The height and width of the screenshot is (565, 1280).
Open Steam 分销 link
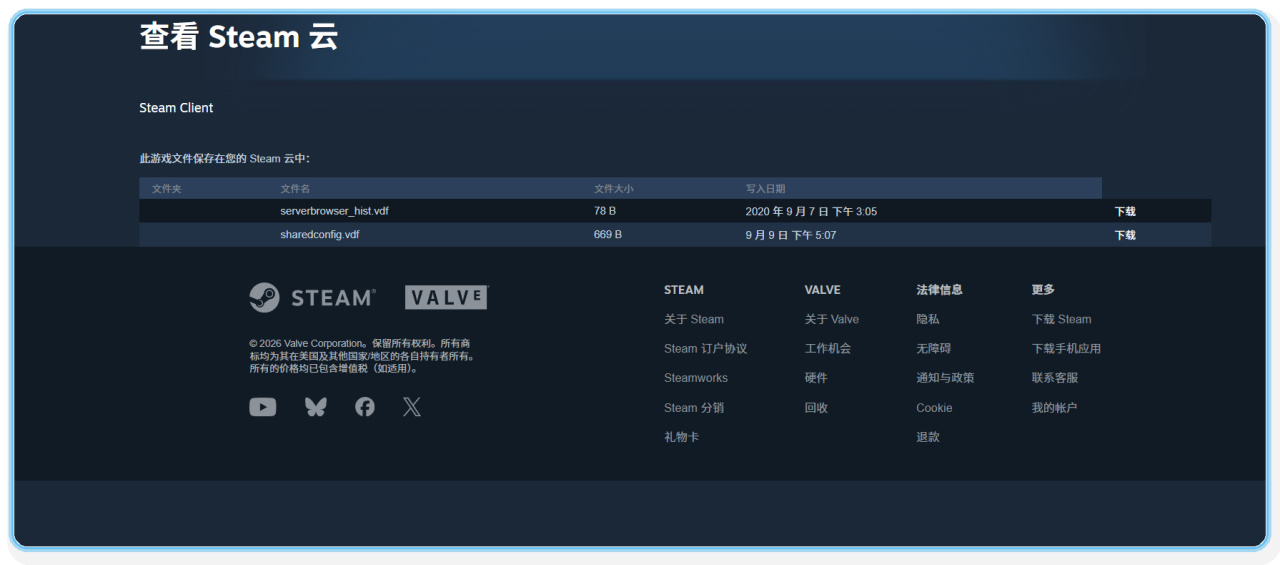click(x=694, y=408)
